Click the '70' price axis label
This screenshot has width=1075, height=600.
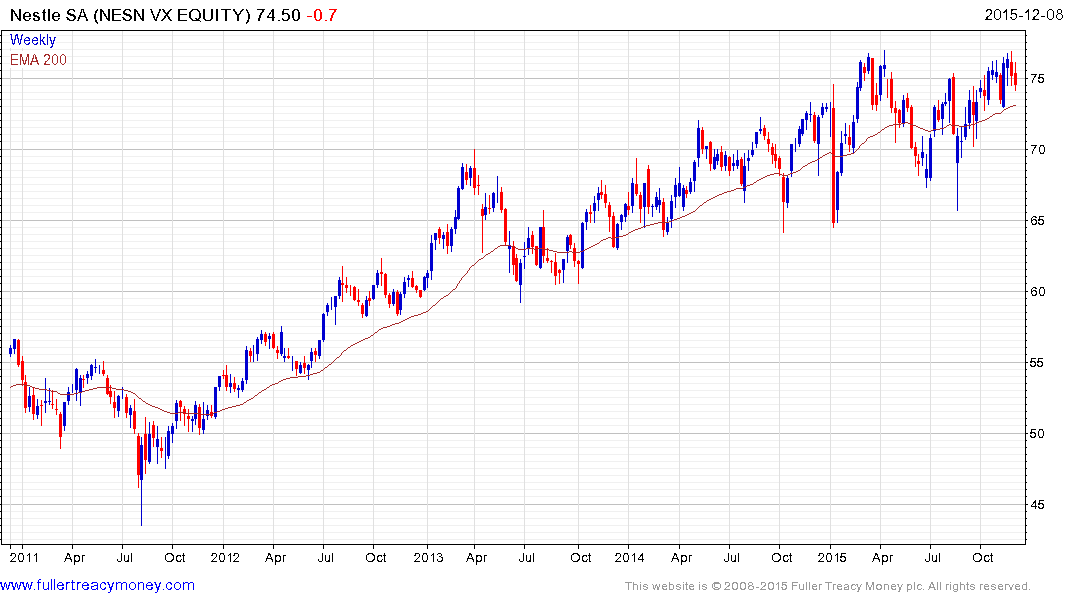click(1037, 149)
